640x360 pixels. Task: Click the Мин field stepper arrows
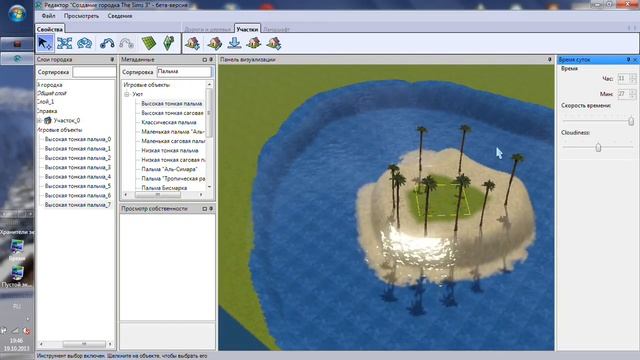tap(633, 94)
